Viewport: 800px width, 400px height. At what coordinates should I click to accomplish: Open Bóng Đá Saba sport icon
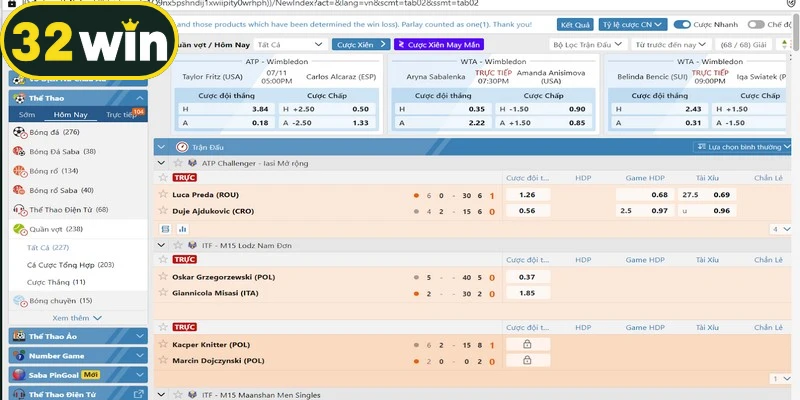19,152
